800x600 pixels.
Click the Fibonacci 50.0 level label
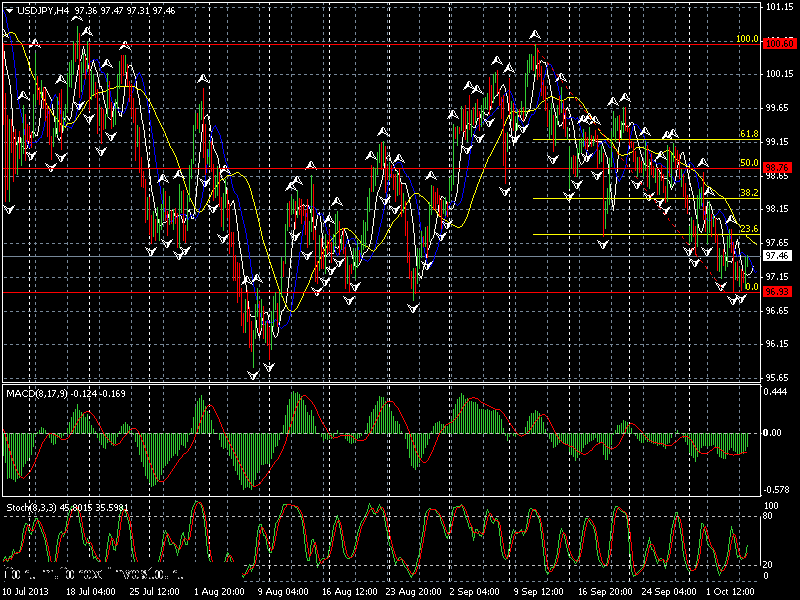point(748,163)
